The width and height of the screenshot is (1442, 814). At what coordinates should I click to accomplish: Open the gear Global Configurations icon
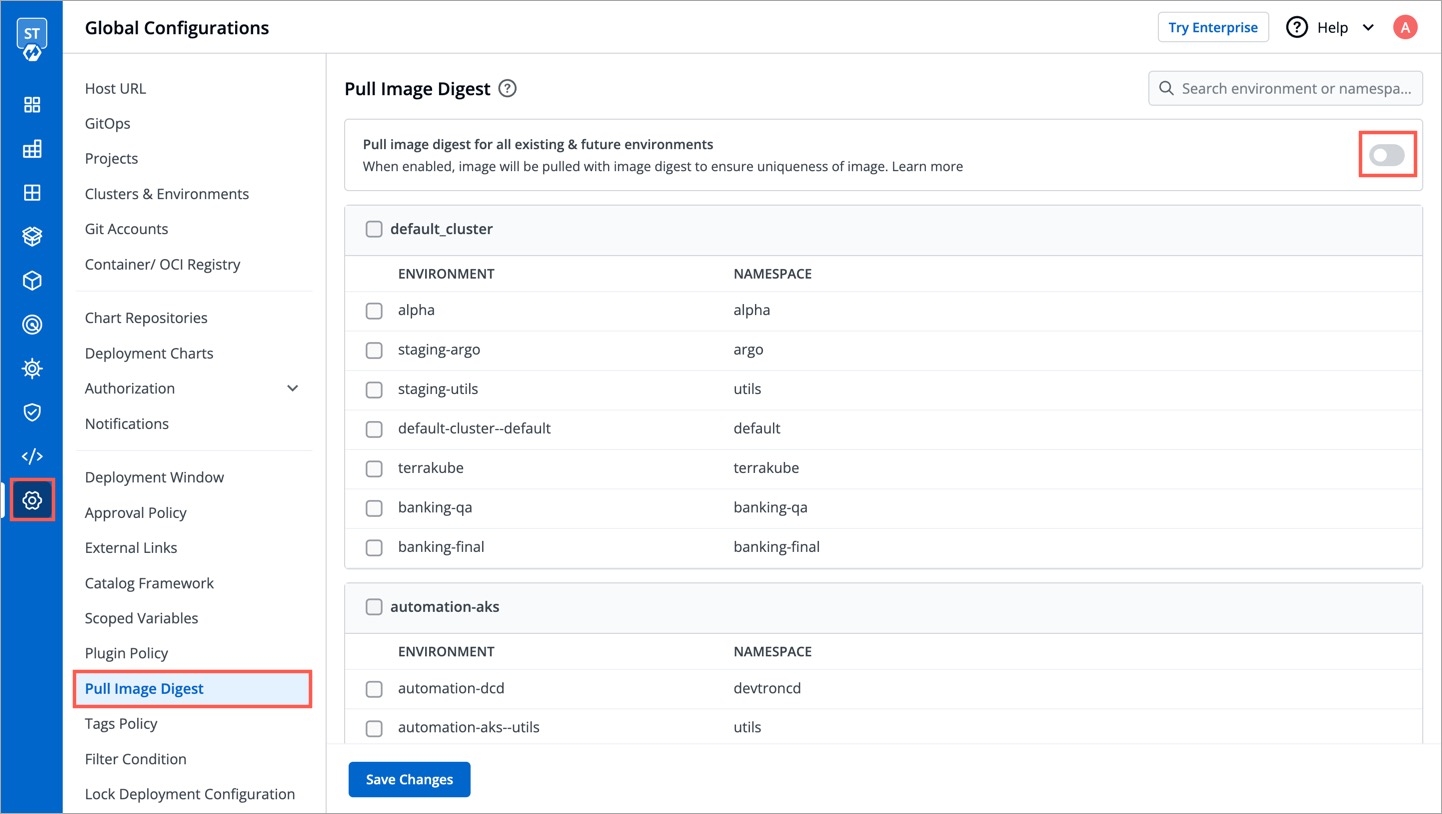(32, 500)
